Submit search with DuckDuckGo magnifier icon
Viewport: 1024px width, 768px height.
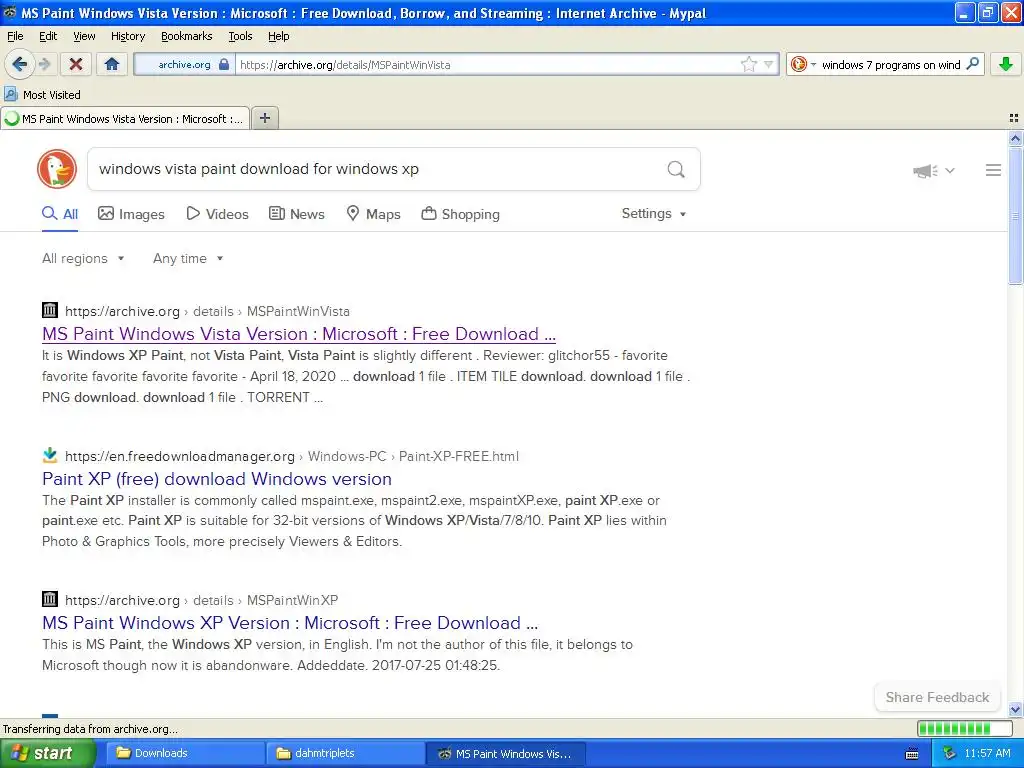676,169
